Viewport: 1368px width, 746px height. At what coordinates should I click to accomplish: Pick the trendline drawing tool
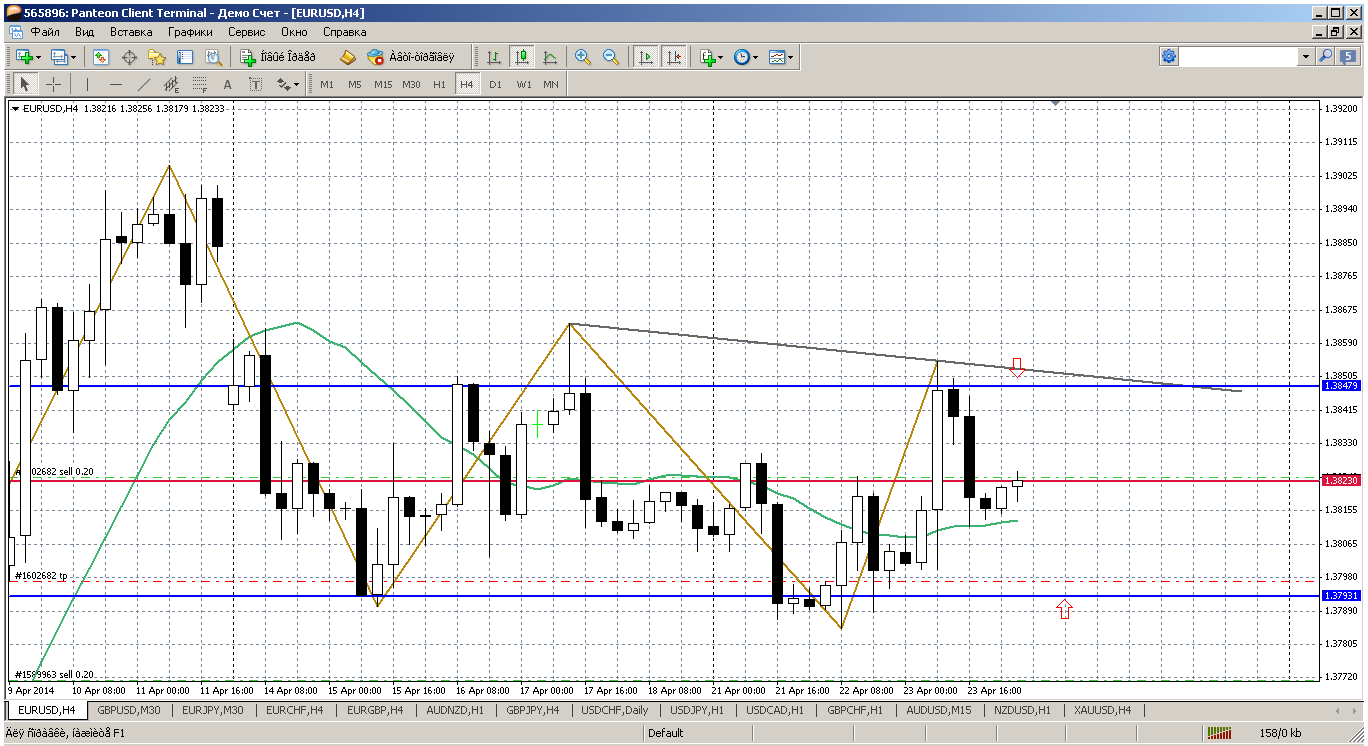pos(143,85)
